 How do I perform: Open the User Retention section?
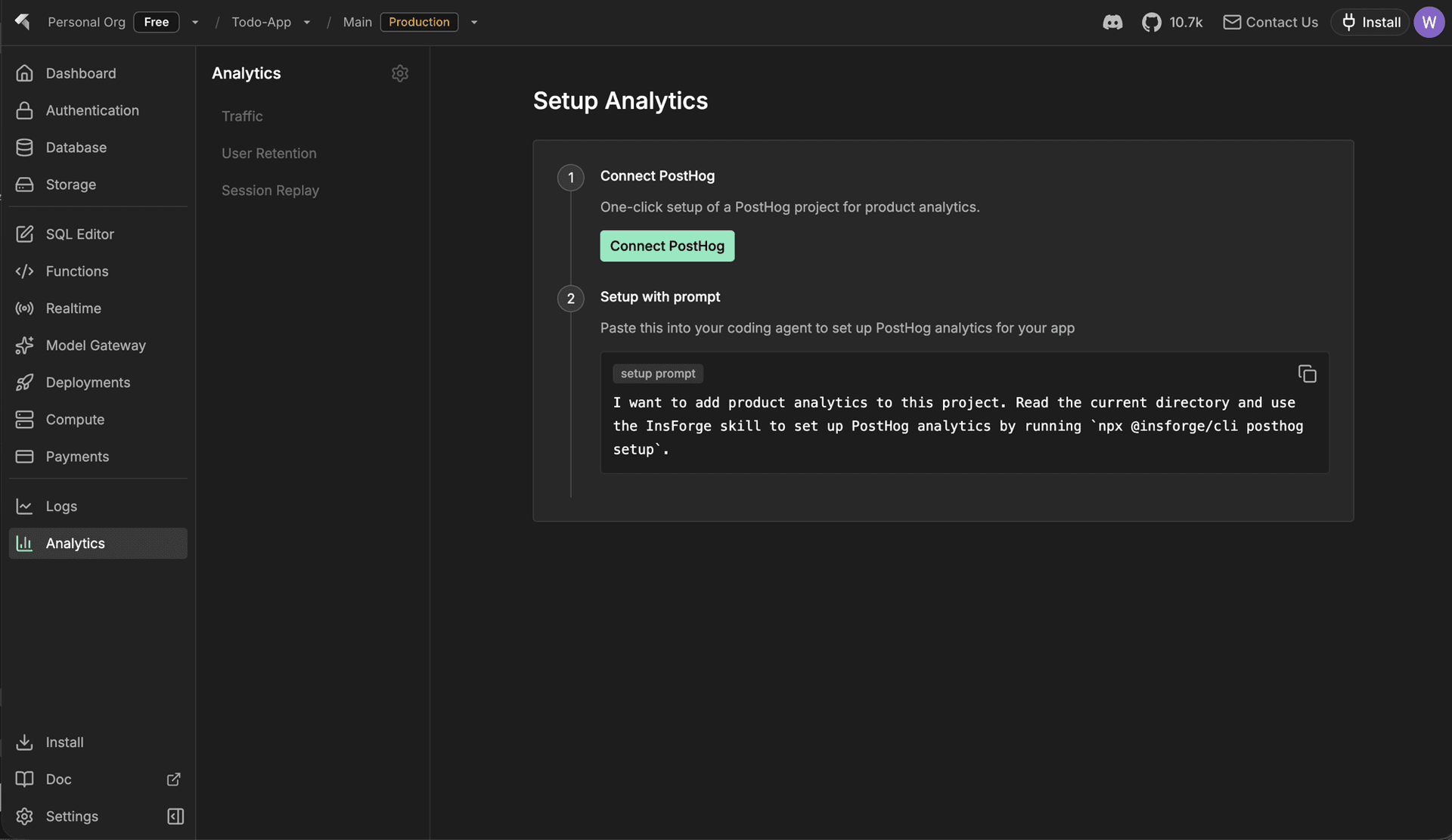click(269, 153)
